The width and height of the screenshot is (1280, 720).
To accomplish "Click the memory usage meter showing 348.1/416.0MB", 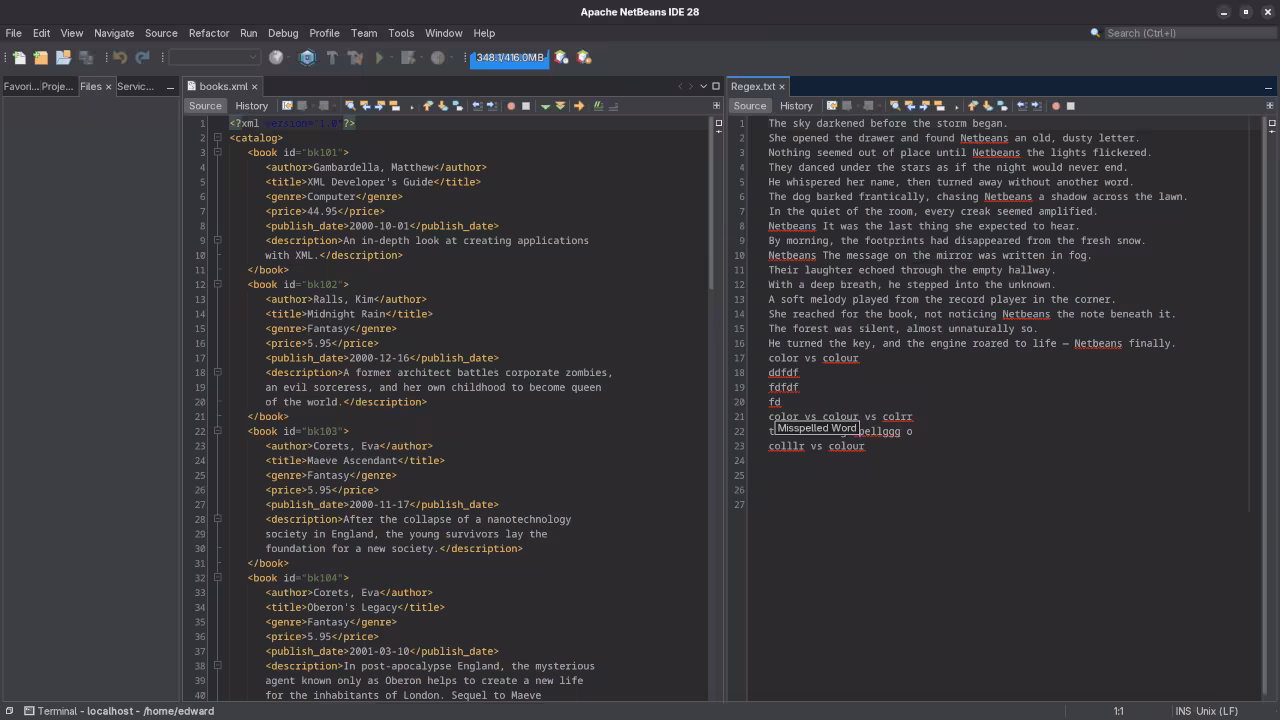I will [x=508, y=57].
